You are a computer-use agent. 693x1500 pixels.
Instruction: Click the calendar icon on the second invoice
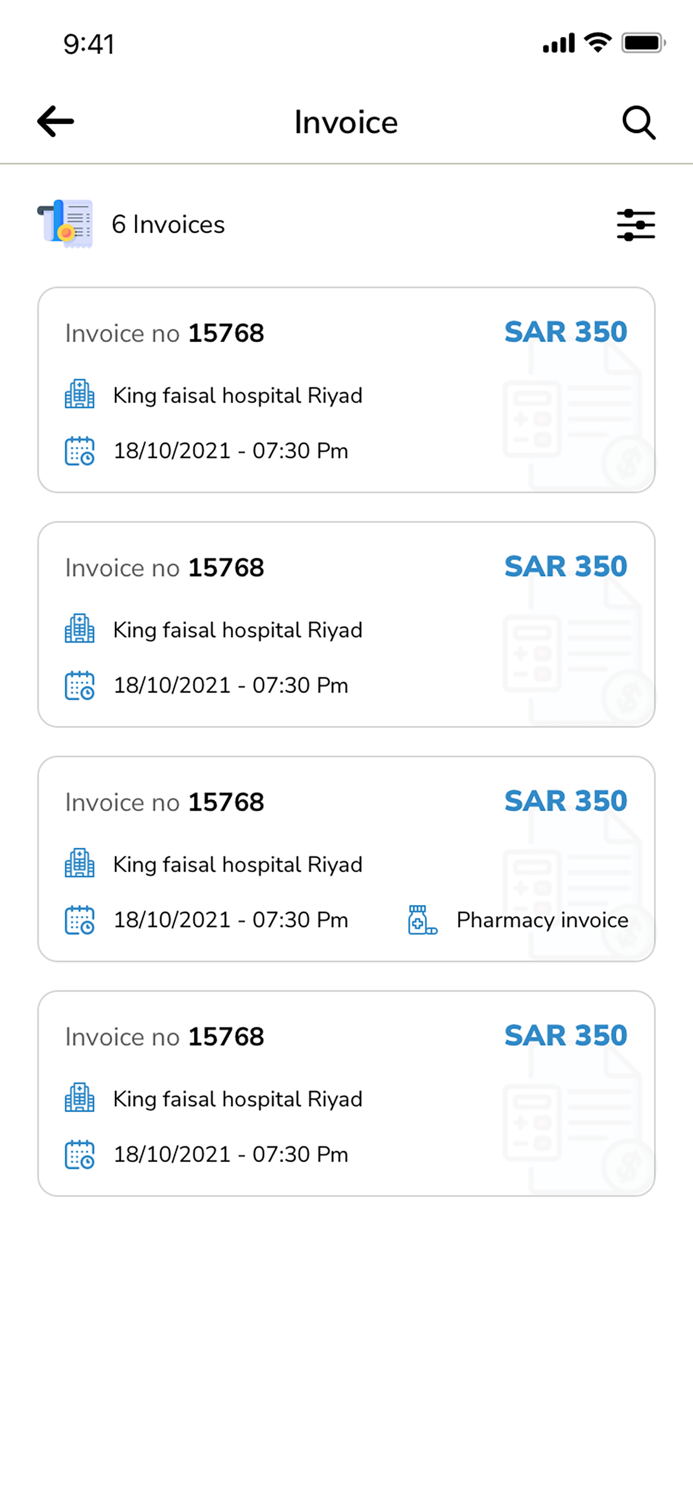point(79,685)
